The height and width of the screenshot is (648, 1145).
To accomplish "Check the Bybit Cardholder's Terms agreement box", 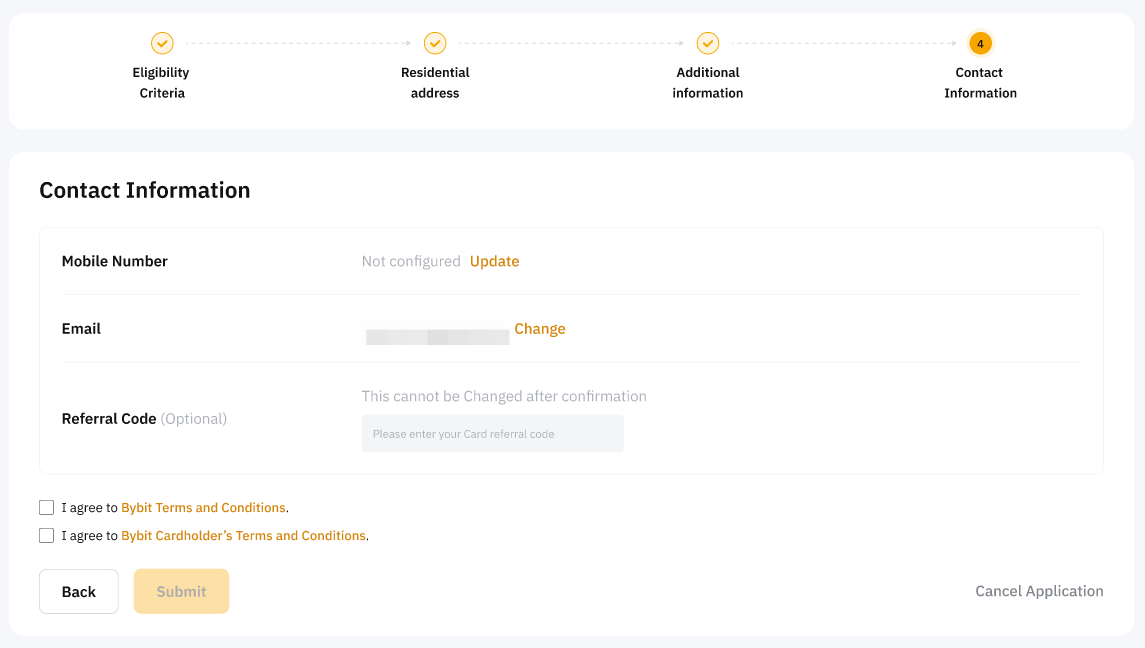I will (x=47, y=536).
